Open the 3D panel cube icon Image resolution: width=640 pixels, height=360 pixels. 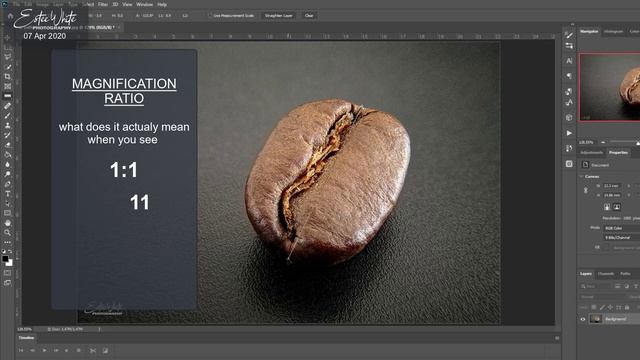click(x=569, y=118)
